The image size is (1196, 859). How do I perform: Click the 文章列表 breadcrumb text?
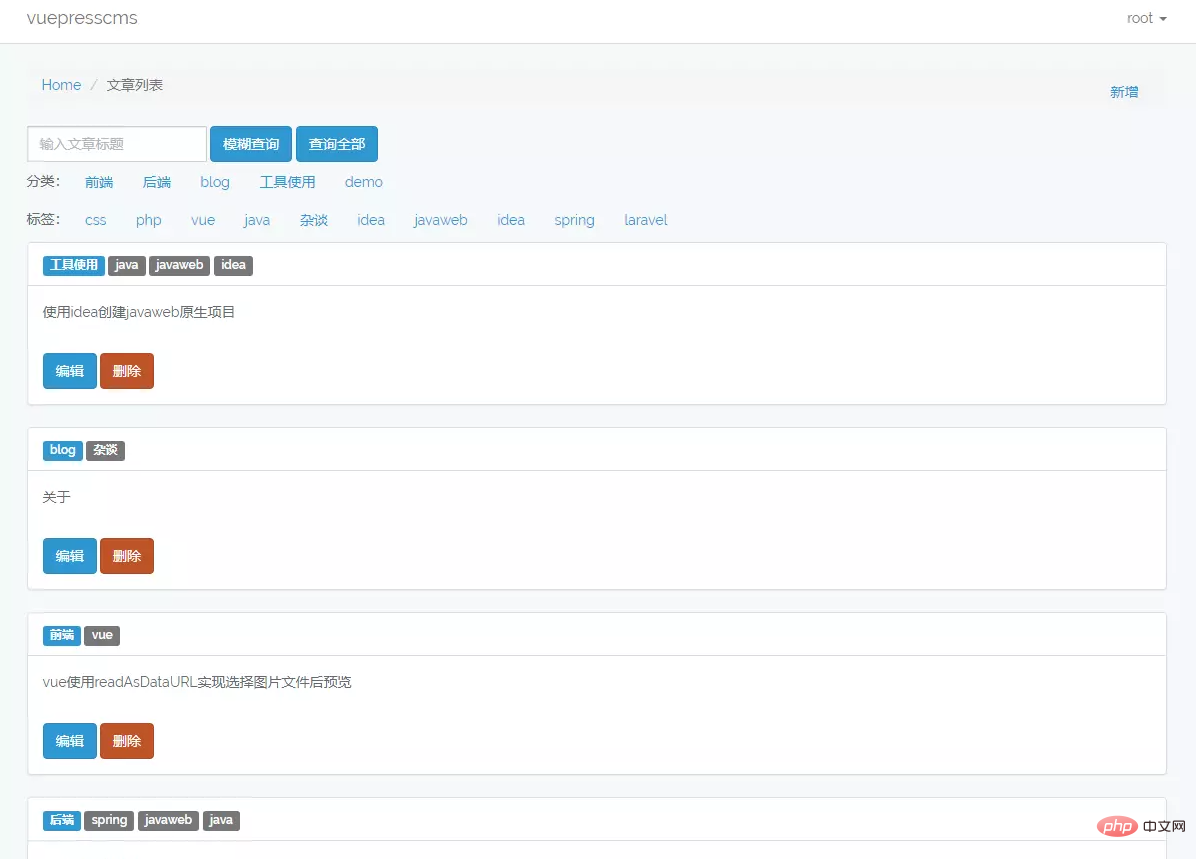pyautogui.click(x=135, y=85)
